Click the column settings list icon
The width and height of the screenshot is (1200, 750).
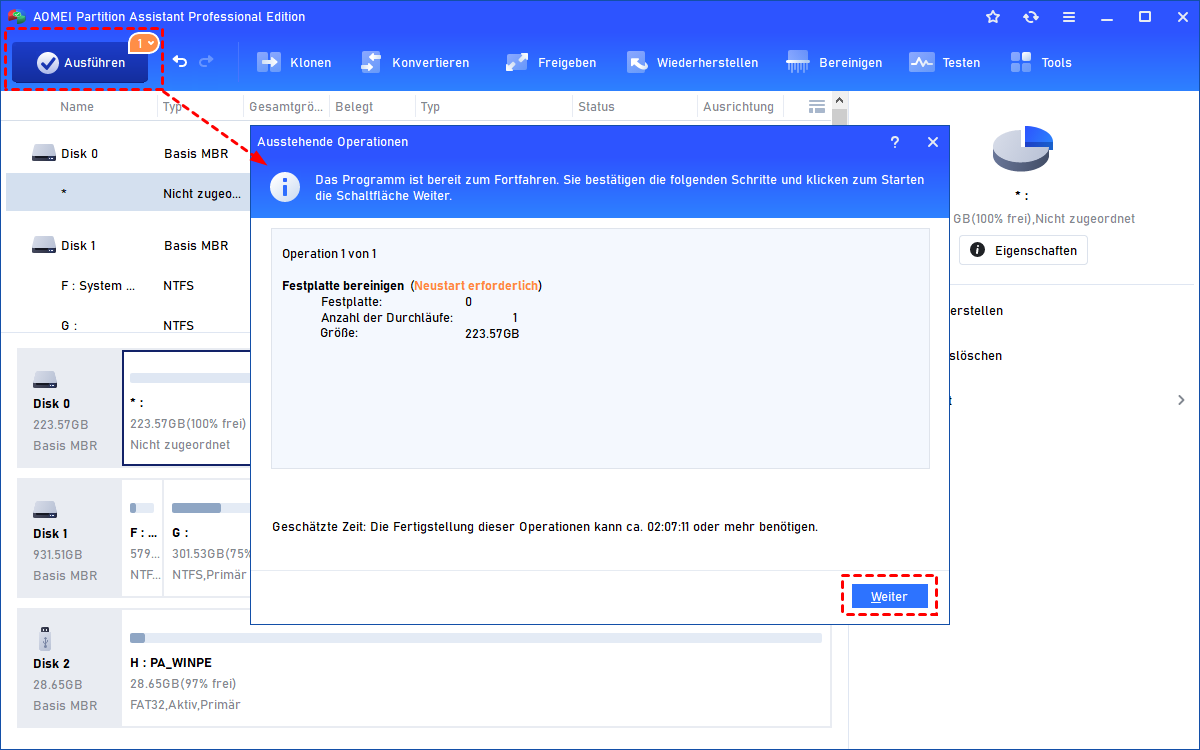[817, 106]
